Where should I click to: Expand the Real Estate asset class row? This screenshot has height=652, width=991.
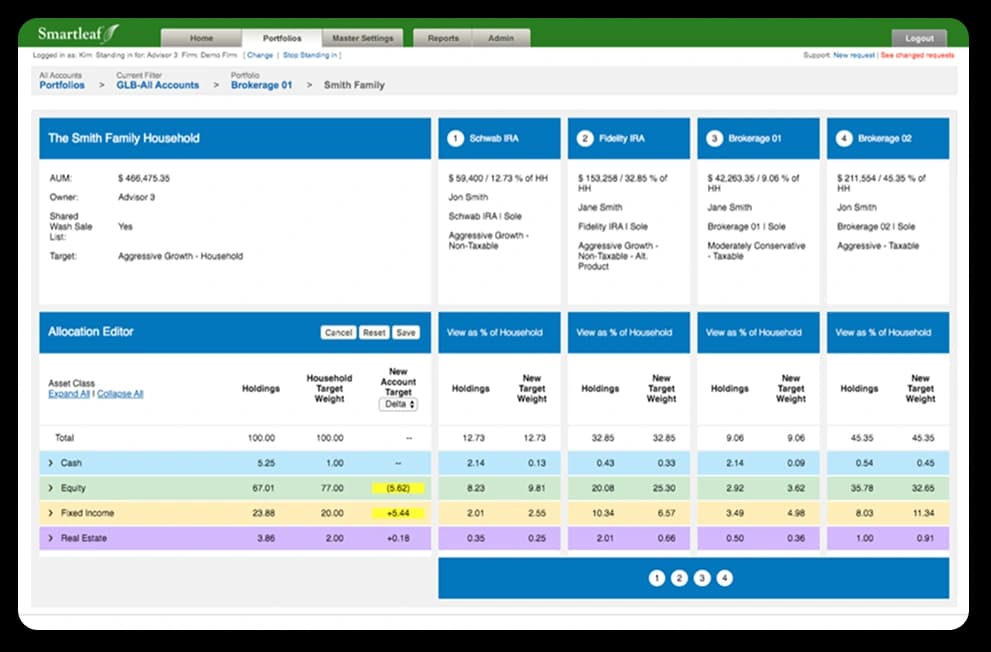51,538
